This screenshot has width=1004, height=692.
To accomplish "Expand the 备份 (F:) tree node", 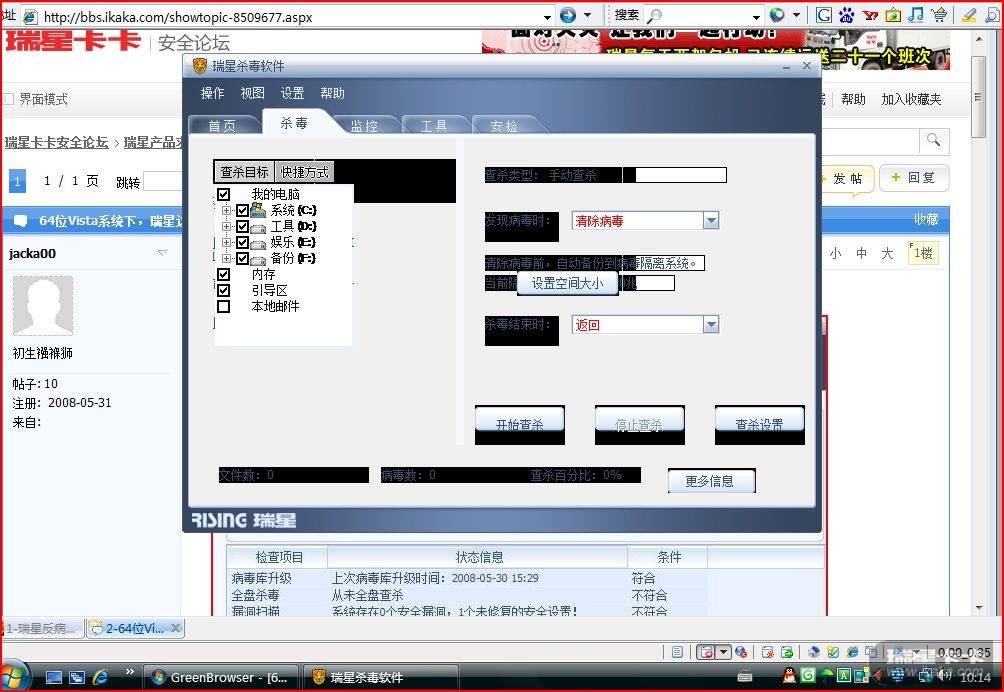I will tap(226, 258).
